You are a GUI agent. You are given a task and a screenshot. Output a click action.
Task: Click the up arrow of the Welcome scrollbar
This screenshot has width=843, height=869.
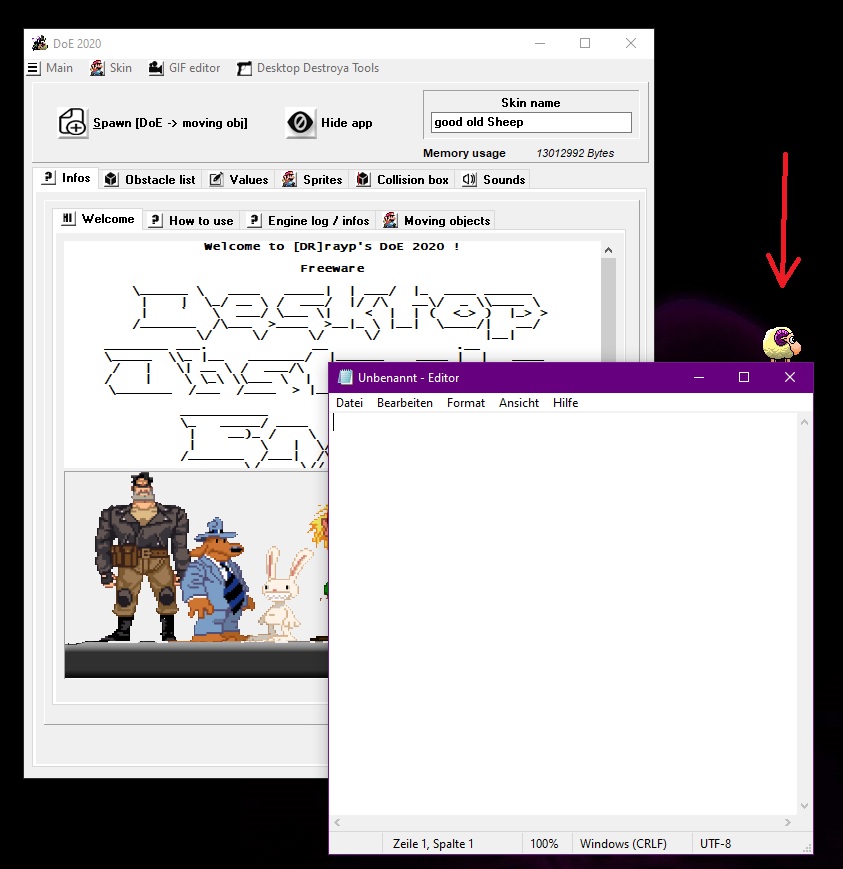pyautogui.click(x=608, y=248)
